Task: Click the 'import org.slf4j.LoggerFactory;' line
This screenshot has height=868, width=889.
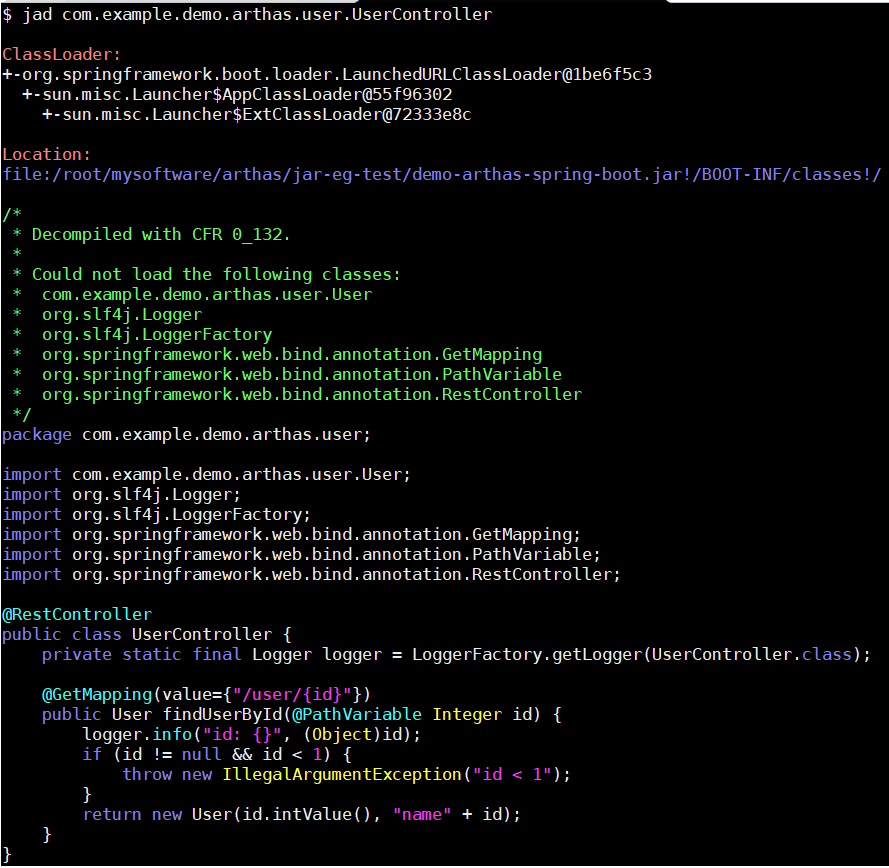Action: click(x=156, y=515)
